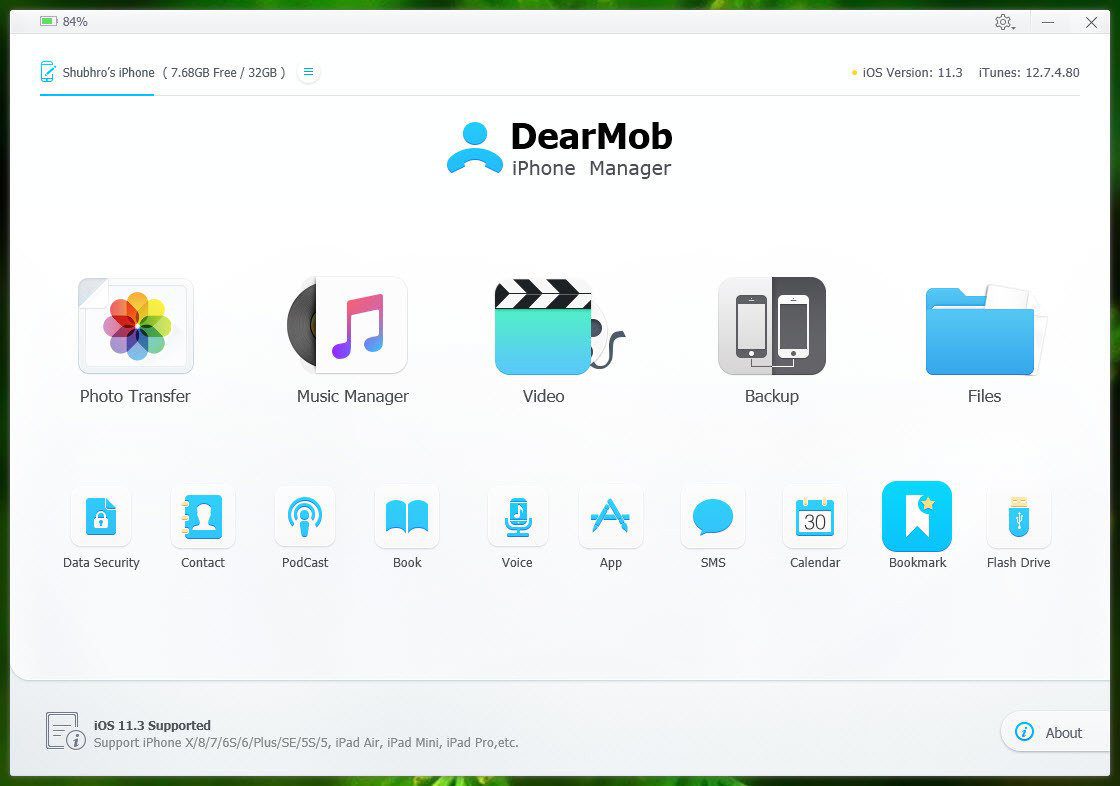Viewport: 1120px width, 786px height.
Task: Click the supported devices list text
Action: (306, 742)
